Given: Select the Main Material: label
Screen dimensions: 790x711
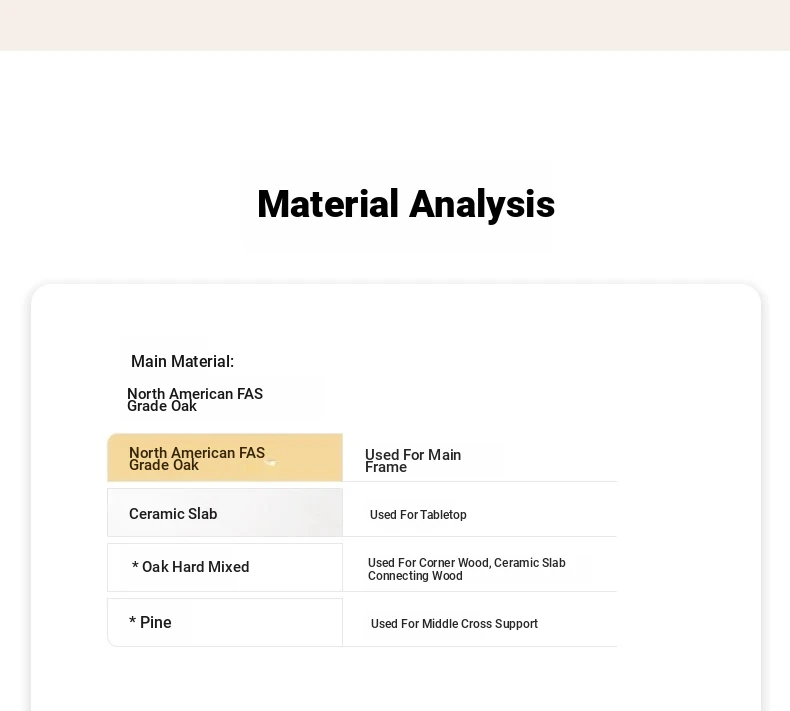Looking at the screenshot, I should point(182,361).
